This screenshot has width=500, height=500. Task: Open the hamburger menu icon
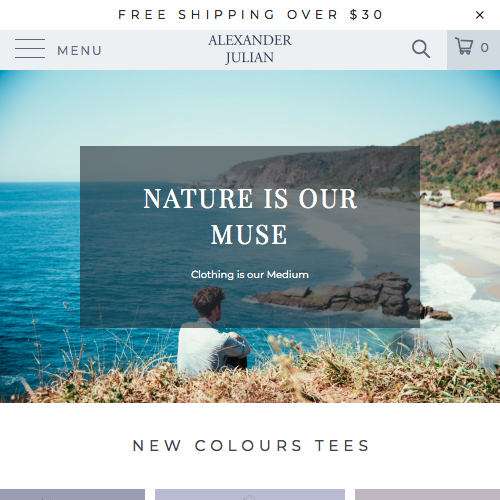[30, 48]
